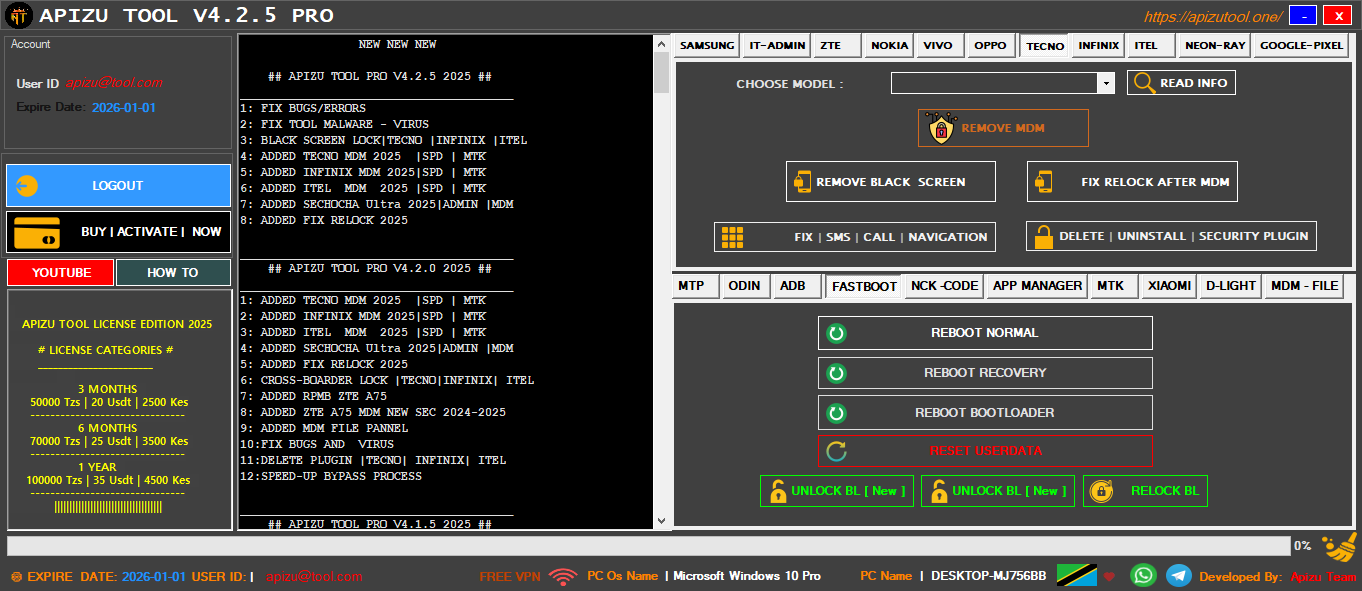Switch to the APP MANAGER tab
This screenshot has height=591, width=1362.
pos(1037,286)
